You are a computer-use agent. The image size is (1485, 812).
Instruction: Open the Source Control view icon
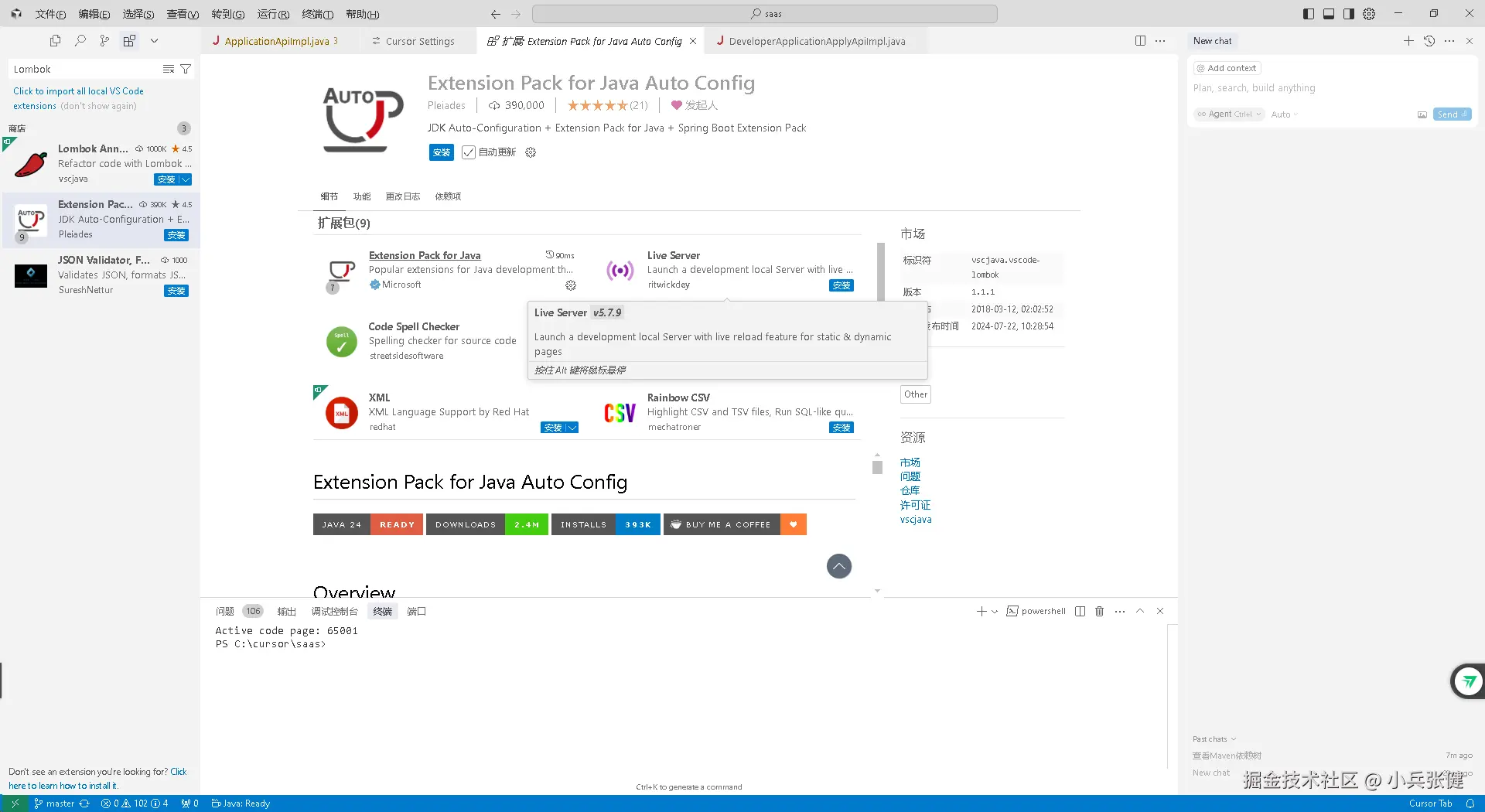click(x=104, y=41)
